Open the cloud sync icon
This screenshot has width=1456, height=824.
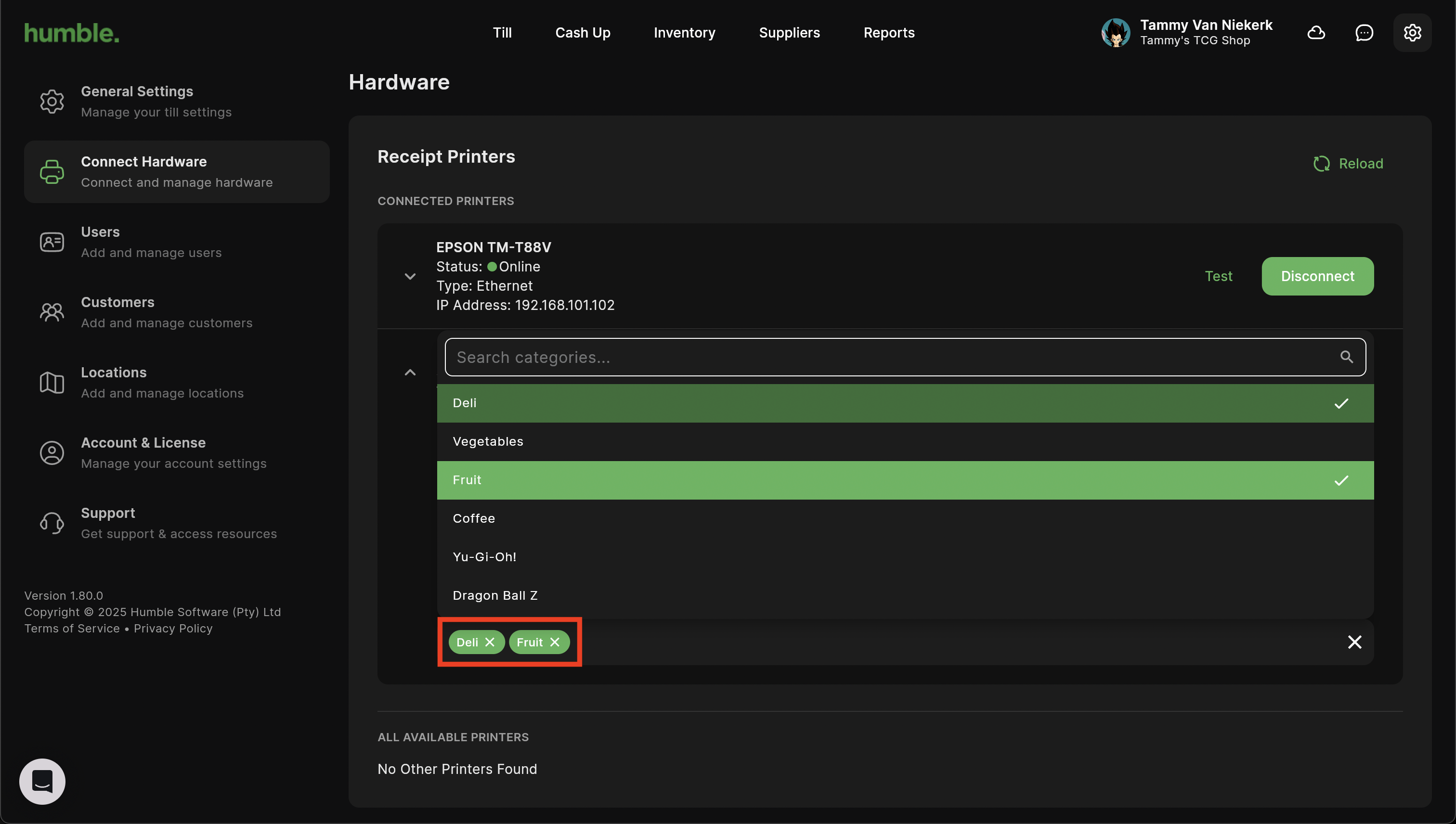click(x=1316, y=33)
